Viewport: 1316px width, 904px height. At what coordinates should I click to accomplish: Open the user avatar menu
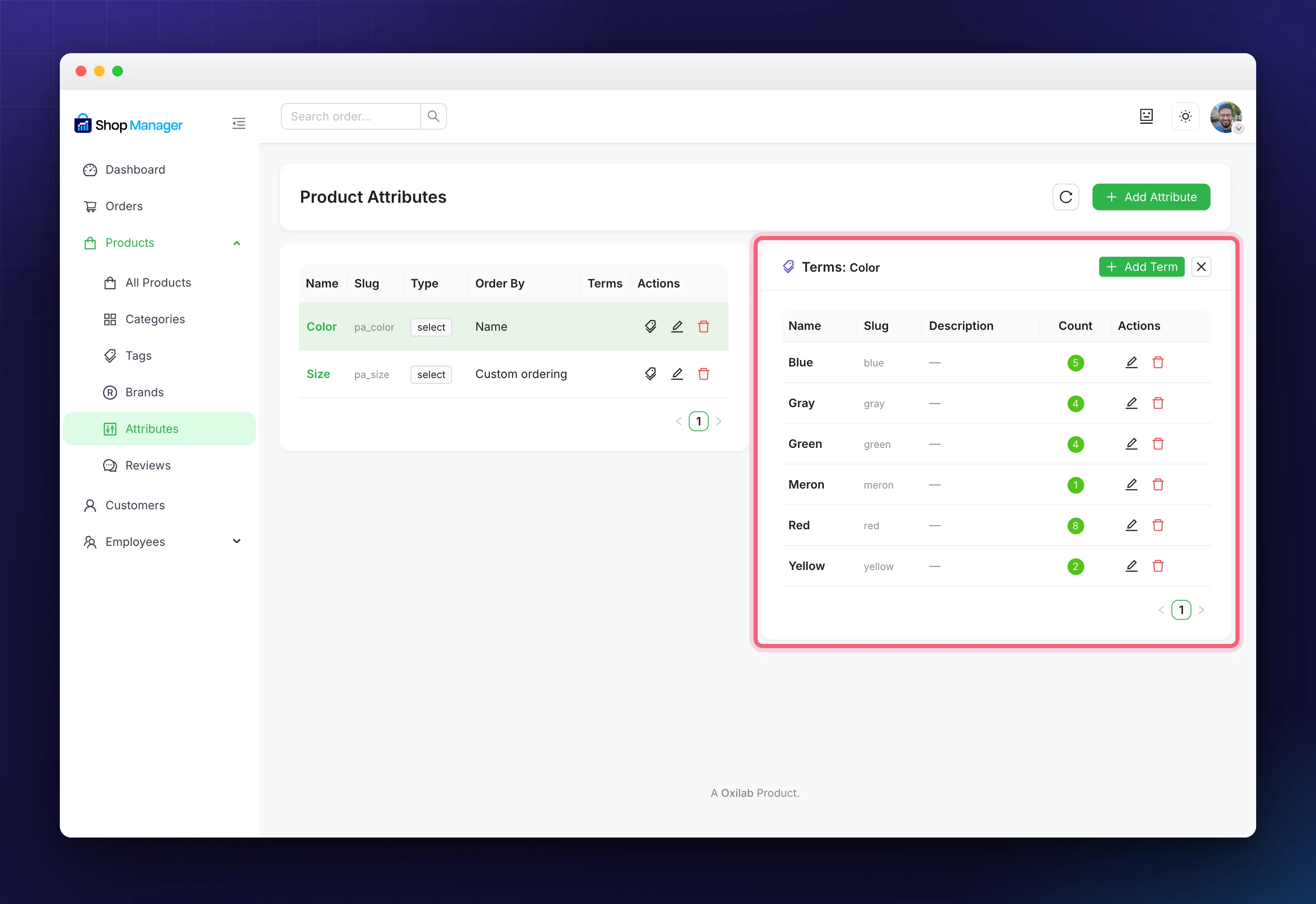(1226, 117)
